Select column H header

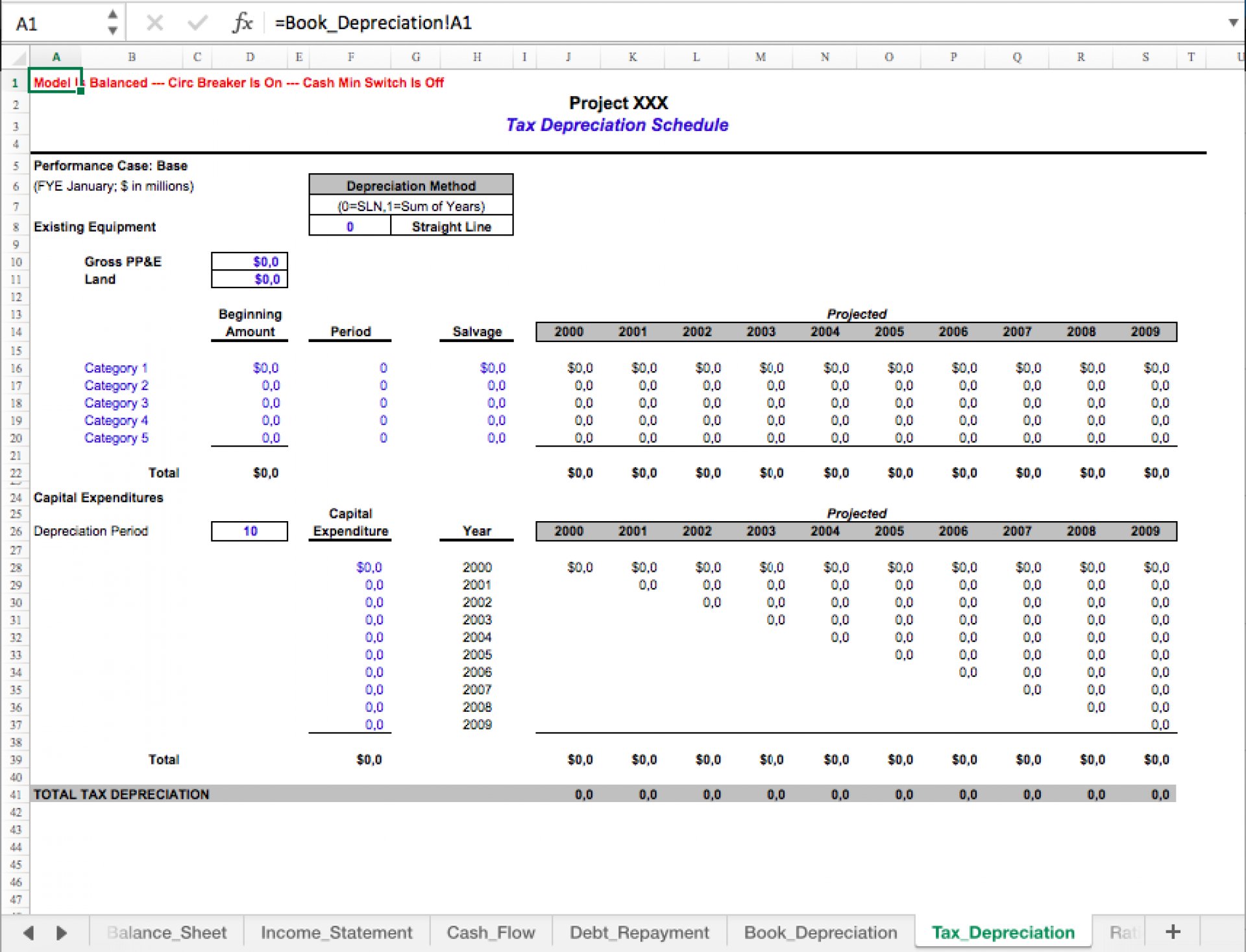(x=477, y=57)
